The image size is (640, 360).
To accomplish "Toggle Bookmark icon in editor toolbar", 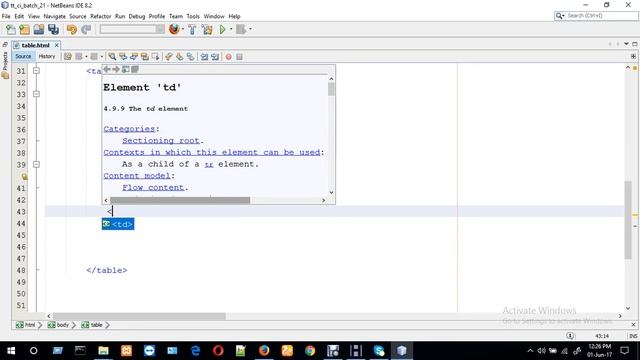I will (x=191, y=57).
